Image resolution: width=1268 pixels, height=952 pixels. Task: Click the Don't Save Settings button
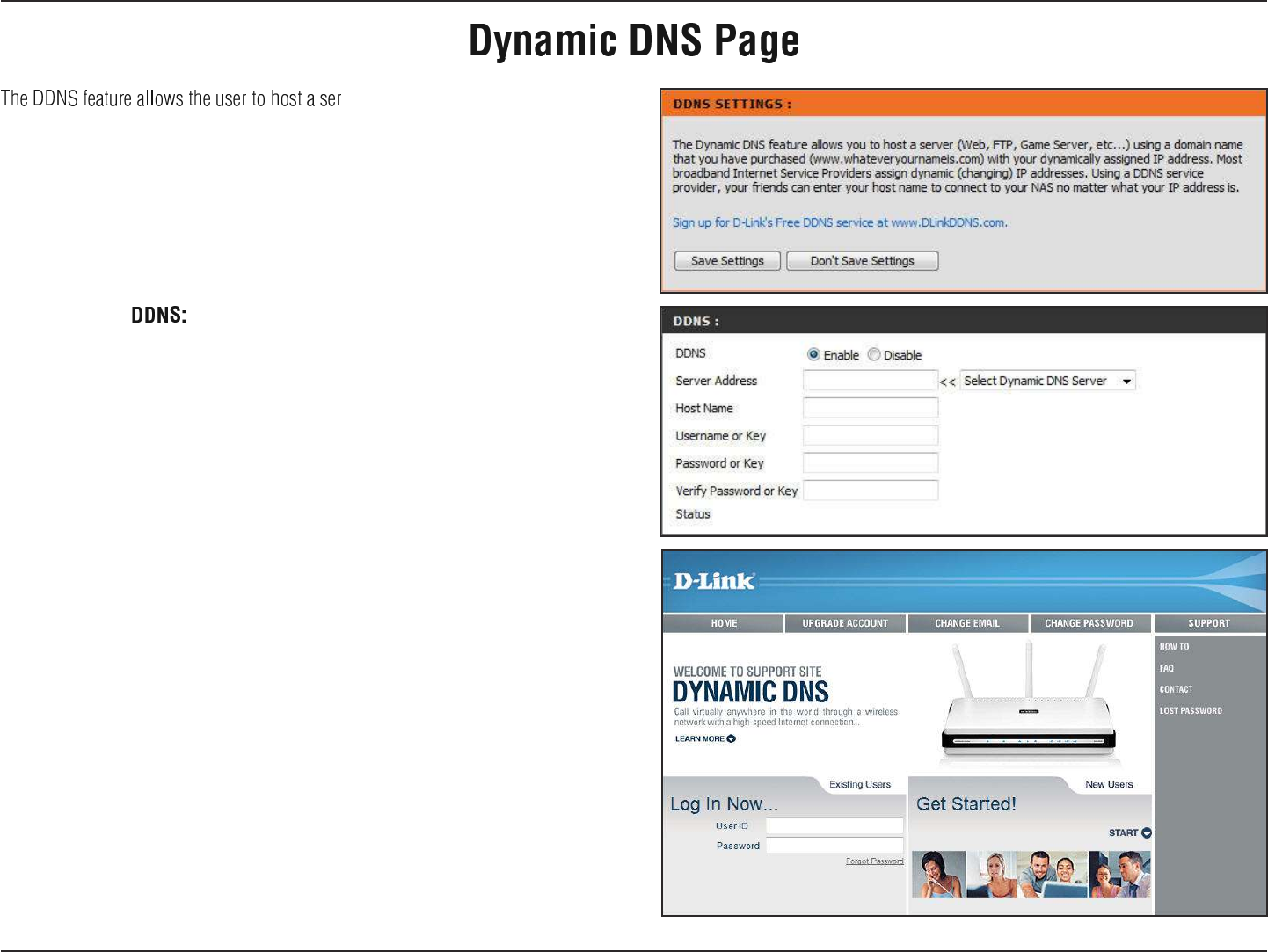[862, 261]
